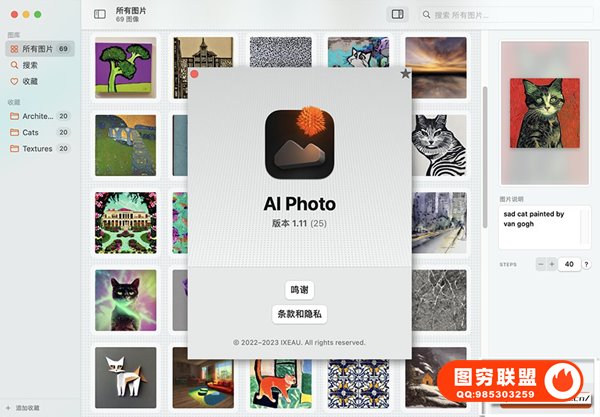Toggle the inspector panel button
Image resolution: width=600 pixels, height=417 pixels.
click(x=397, y=14)
